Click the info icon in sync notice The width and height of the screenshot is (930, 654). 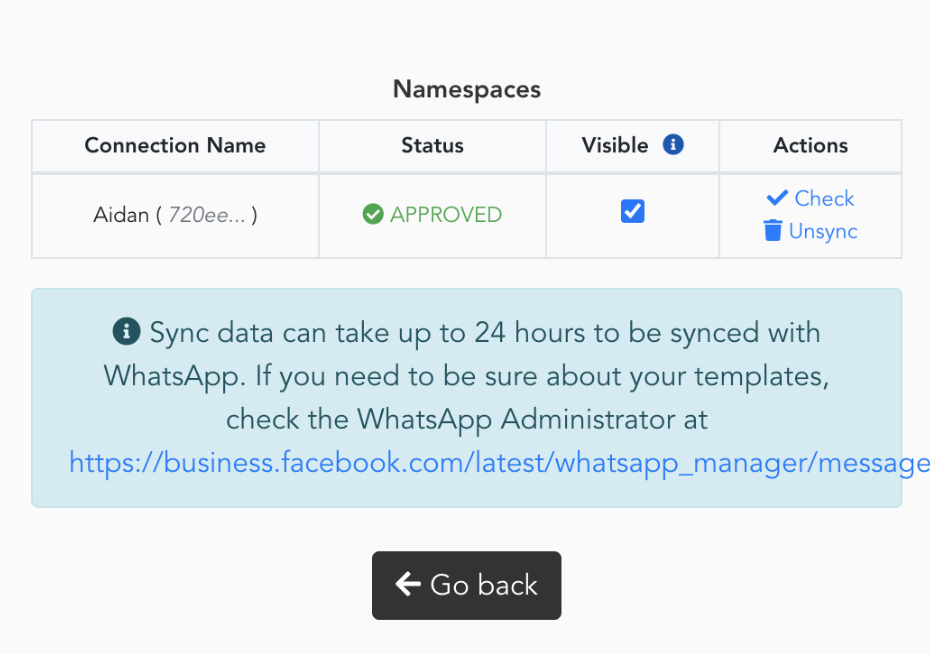[x=126, y=331]
